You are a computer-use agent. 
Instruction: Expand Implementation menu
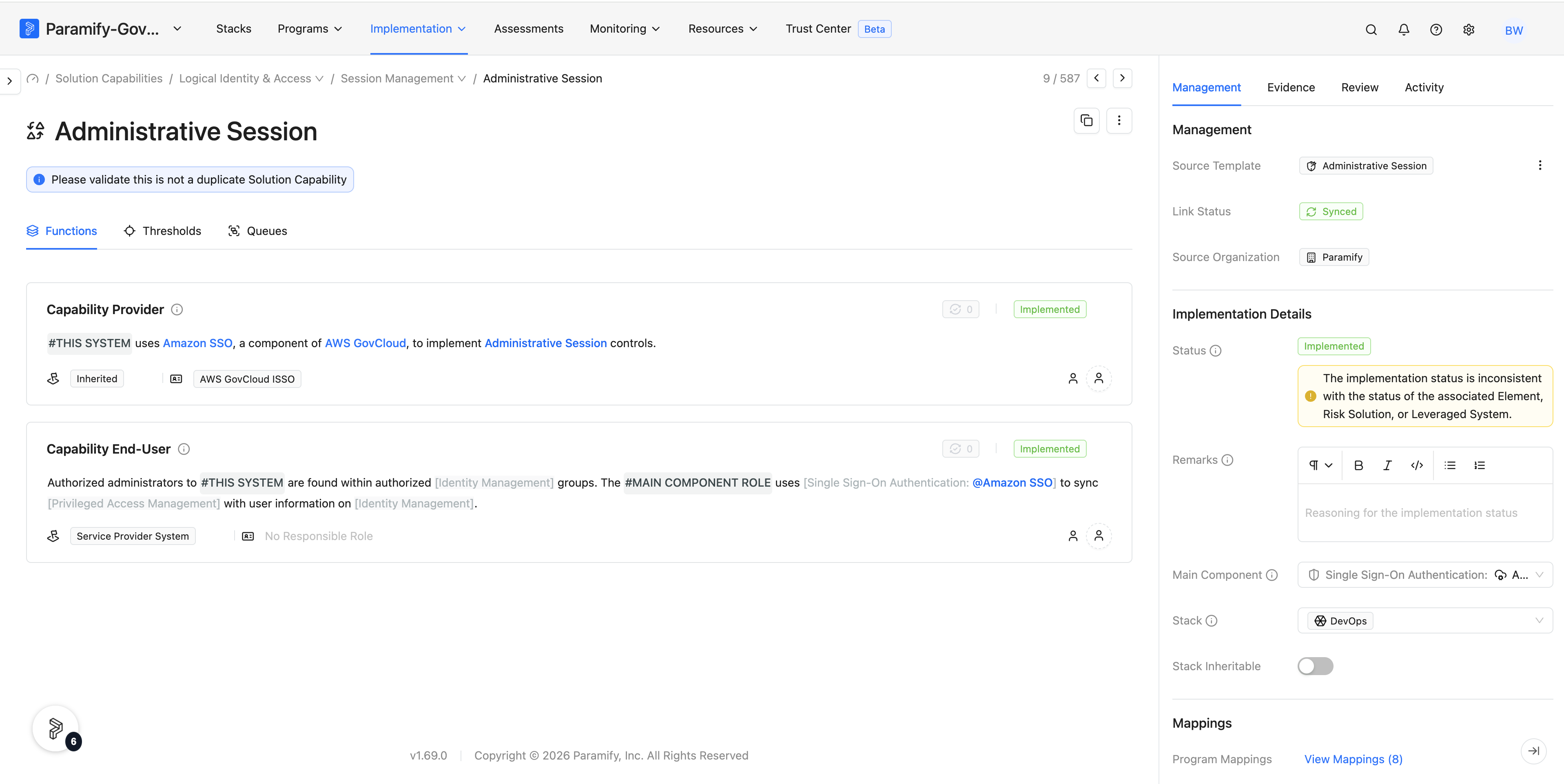click(x=418, y=29)
